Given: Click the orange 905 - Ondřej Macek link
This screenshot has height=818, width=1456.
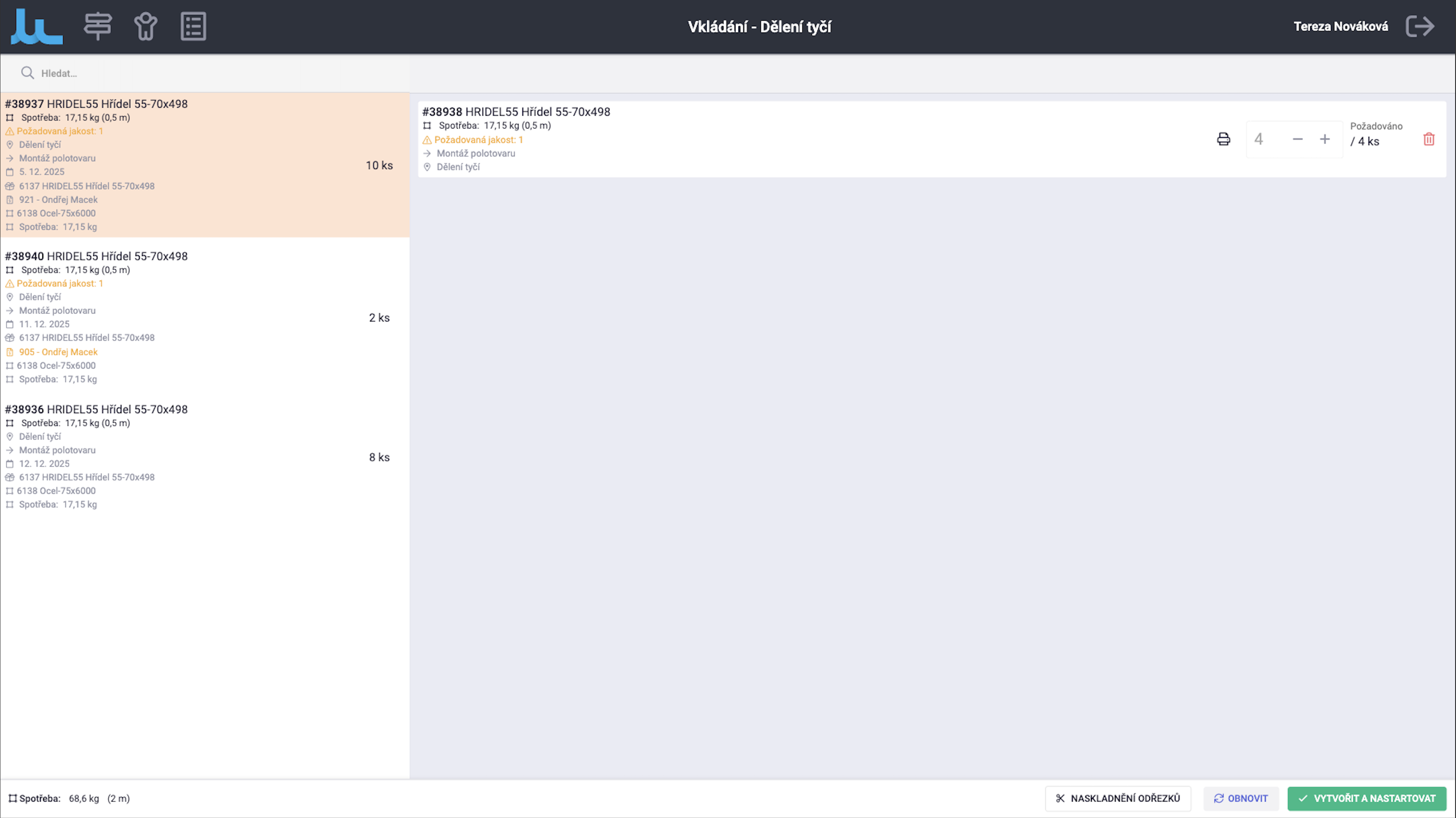Looking at the screenshot, I should click(58, 352).
